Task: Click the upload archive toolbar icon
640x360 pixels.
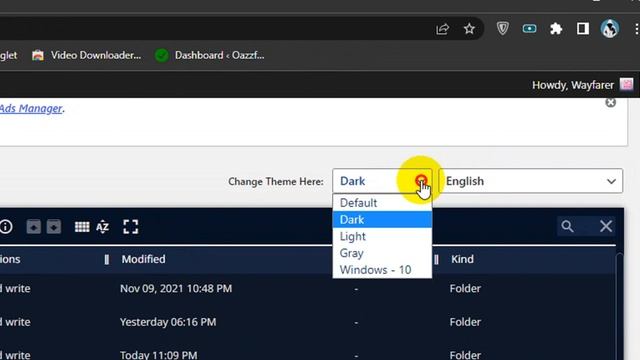Action: [x=33, y=227]
